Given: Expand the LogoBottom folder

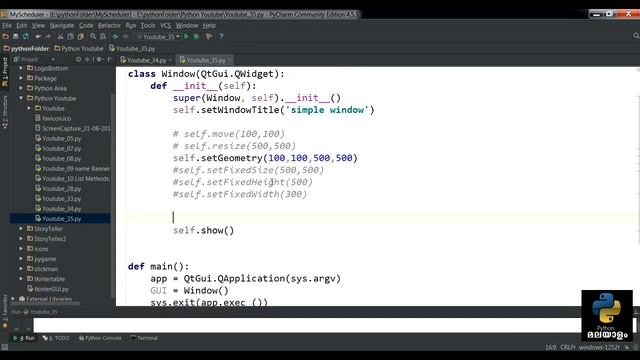Looking at the screenshot, I should 21,68.
